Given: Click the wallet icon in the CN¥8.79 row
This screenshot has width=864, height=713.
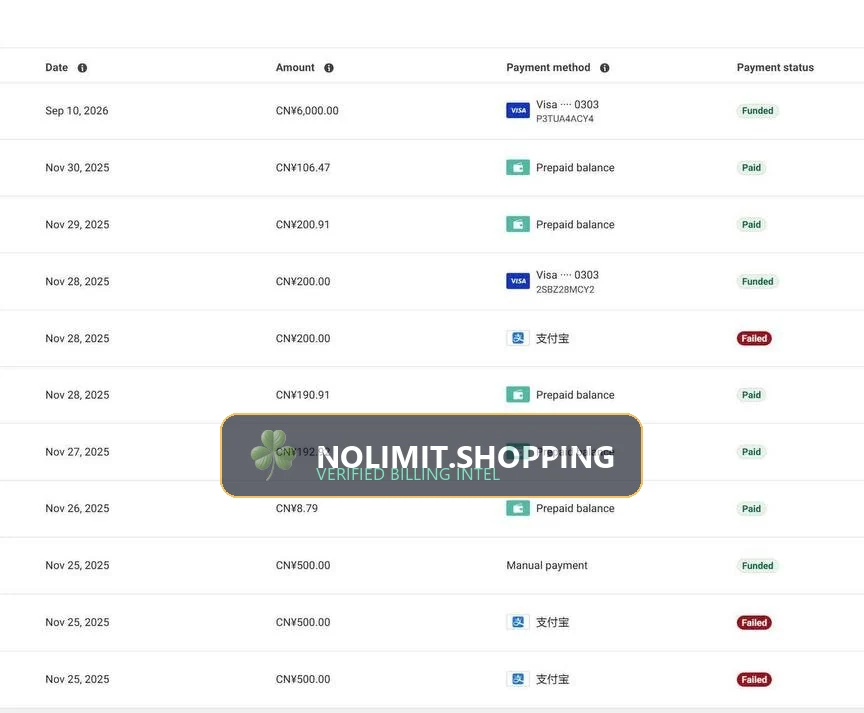Looking at the screenshot, I should point(518,508).
